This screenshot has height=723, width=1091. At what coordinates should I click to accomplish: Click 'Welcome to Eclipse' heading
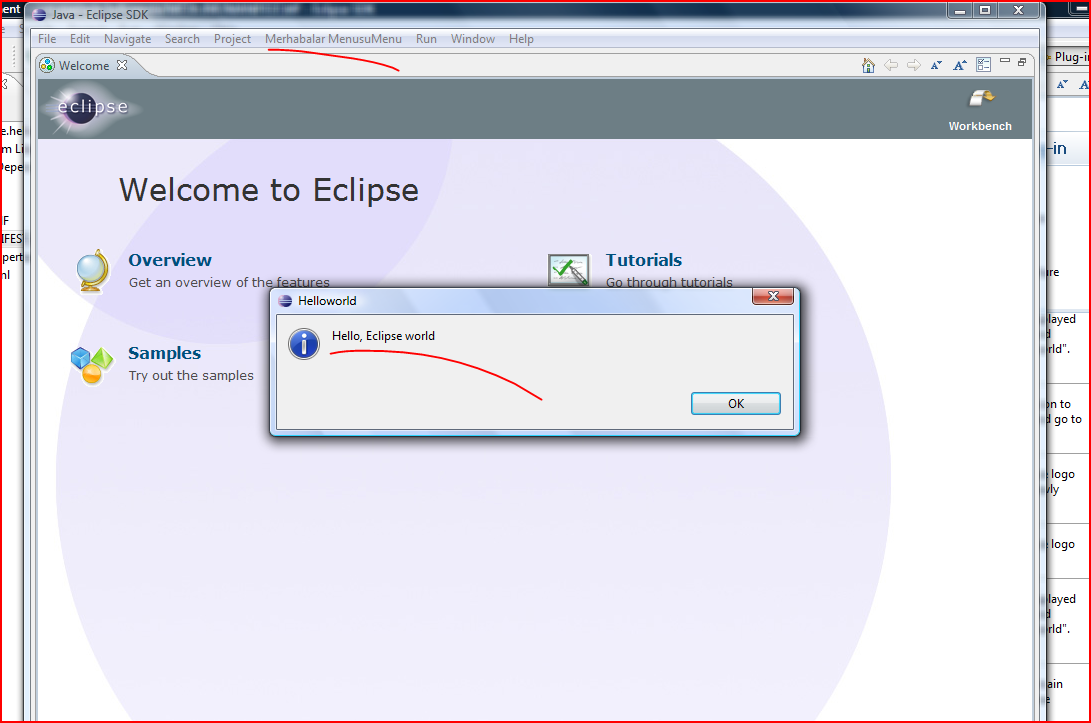[269, 190]
